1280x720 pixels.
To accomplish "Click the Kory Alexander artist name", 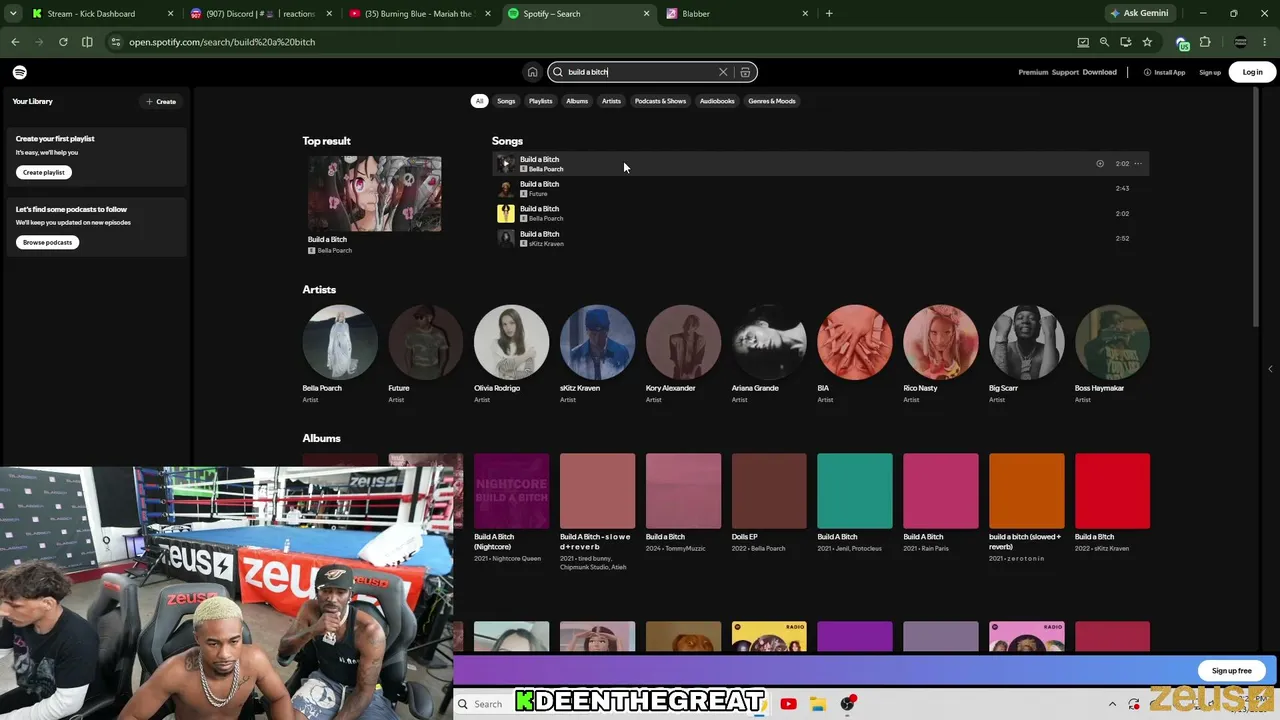I will [670, 388].
